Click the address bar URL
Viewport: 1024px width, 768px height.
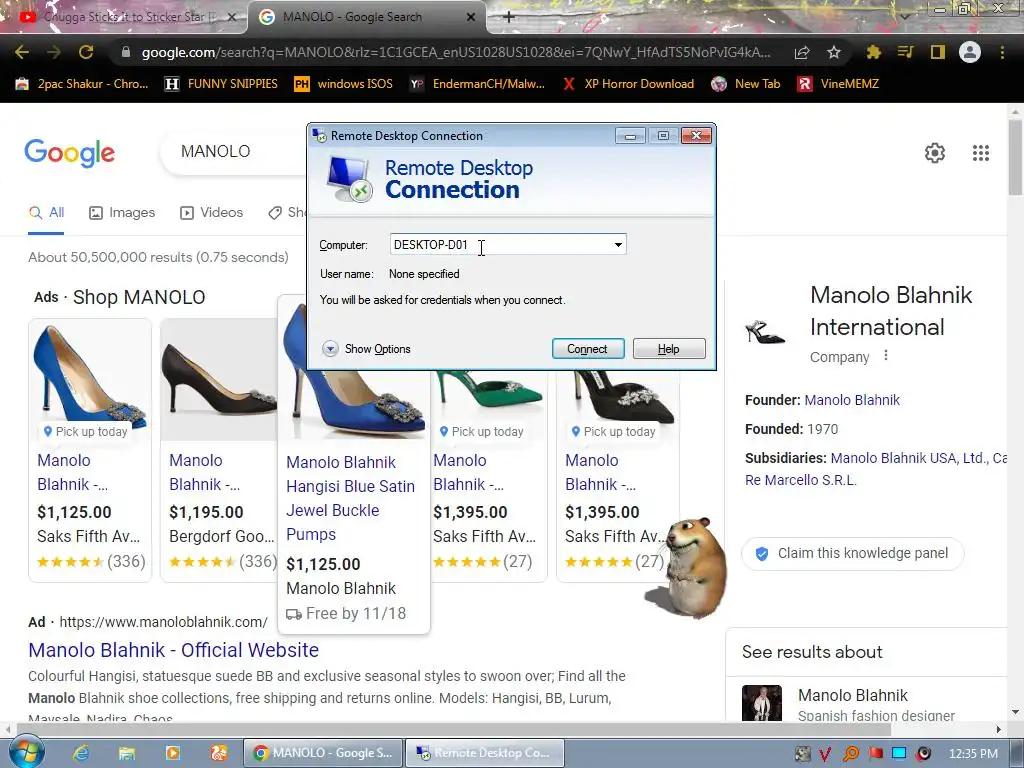[456, 52]
